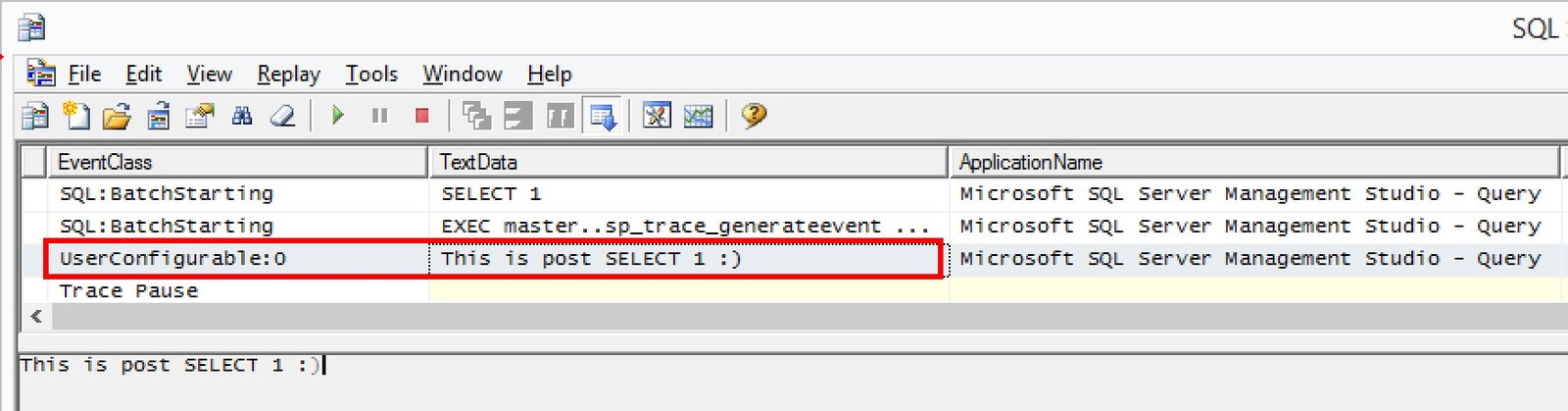
Task: Launch Database Engine Tuning Advisor icon
Action: coord(657,116)
